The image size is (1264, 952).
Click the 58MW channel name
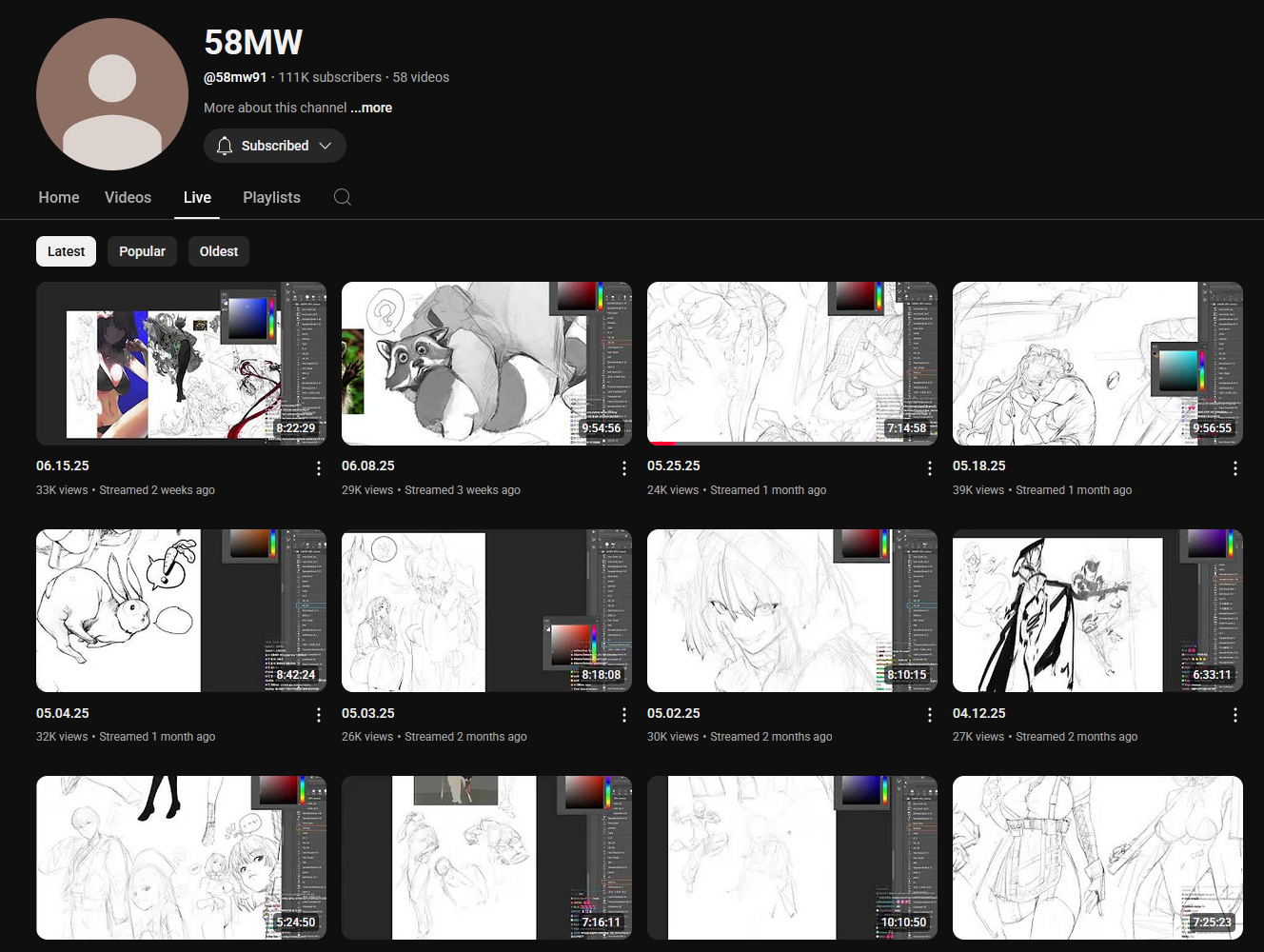(253, 42)
